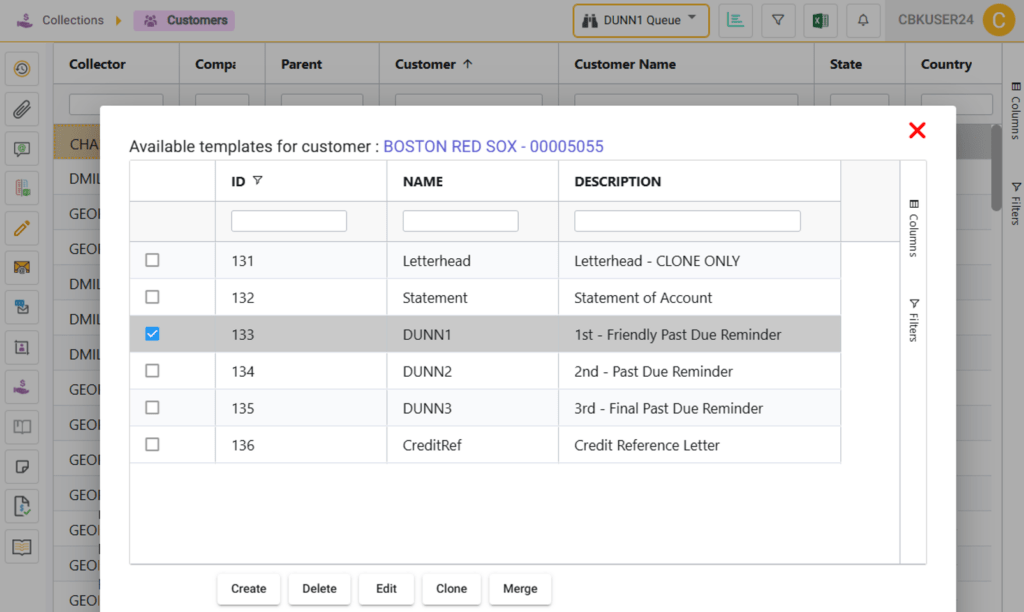Click the Clone button

[x=451, y=588]
